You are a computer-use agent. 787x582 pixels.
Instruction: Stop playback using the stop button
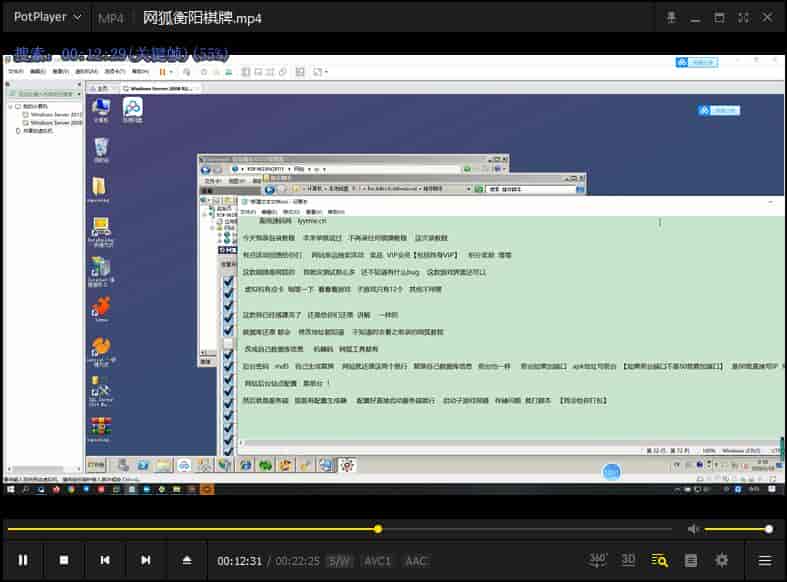(64, 560)
